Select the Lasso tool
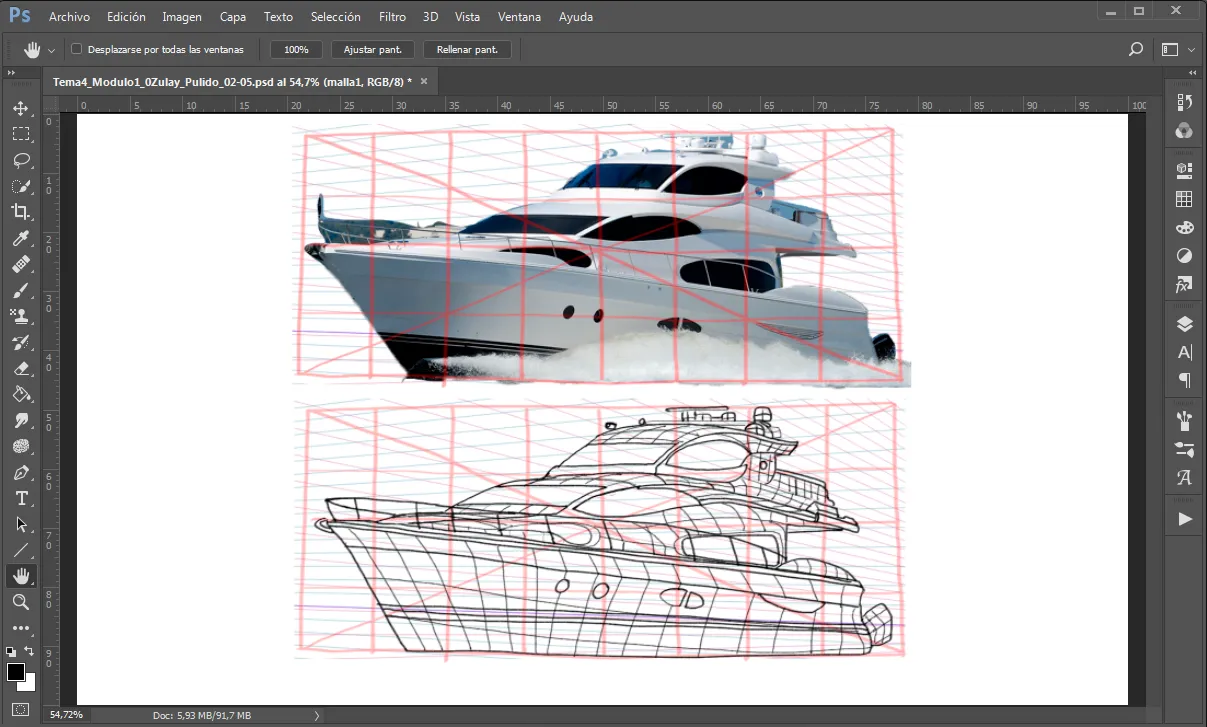 [21, 160]
